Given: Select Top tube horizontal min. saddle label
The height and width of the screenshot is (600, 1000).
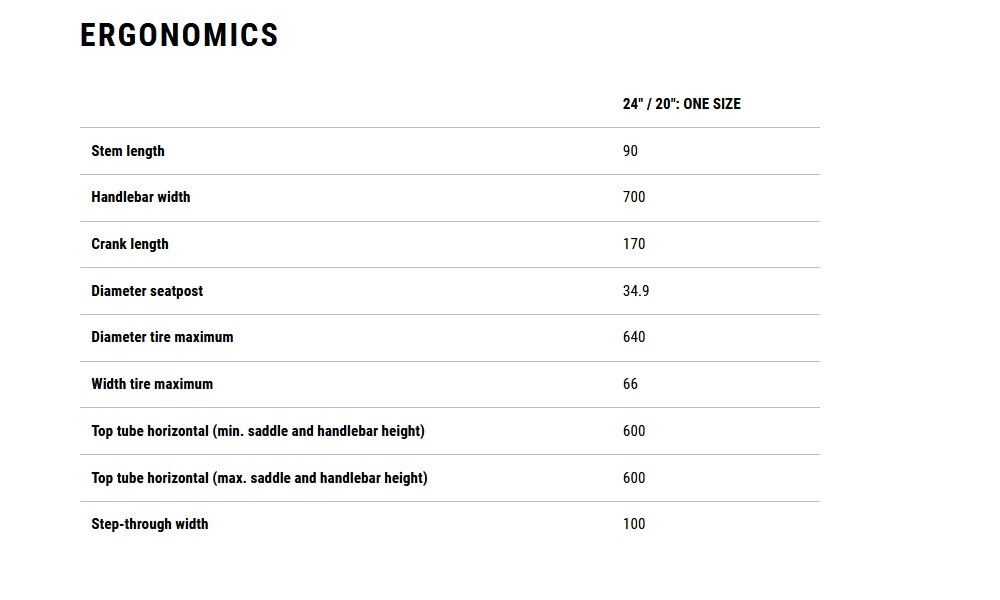Looking at the screenshot, I should click(258, 431).
